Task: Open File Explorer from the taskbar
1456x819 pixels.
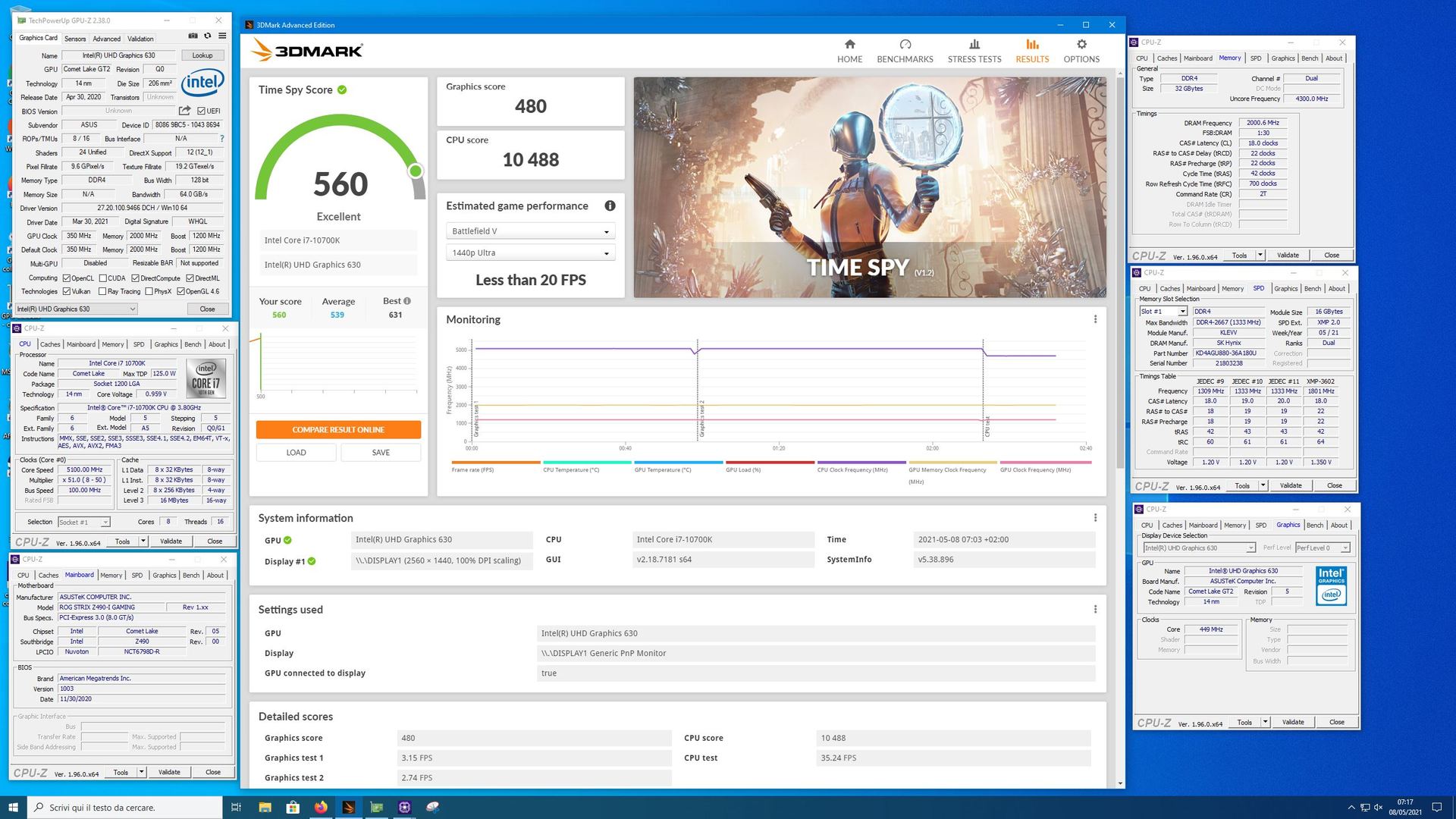Action: click(x=265, y=807)
